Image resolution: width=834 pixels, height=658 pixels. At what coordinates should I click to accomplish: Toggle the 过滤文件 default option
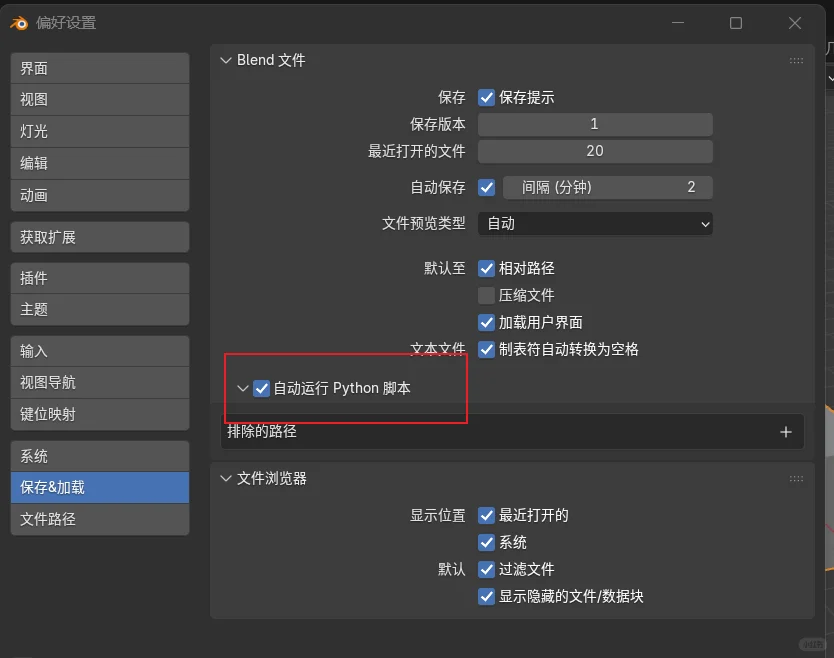486,569
